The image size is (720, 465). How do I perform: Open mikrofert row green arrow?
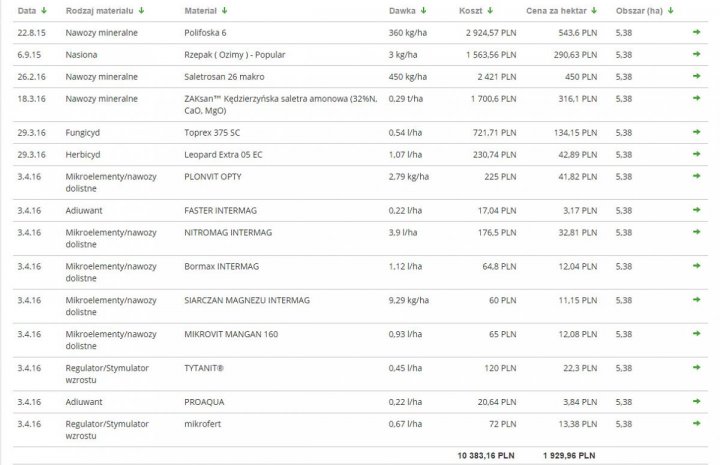coord(696,423)
